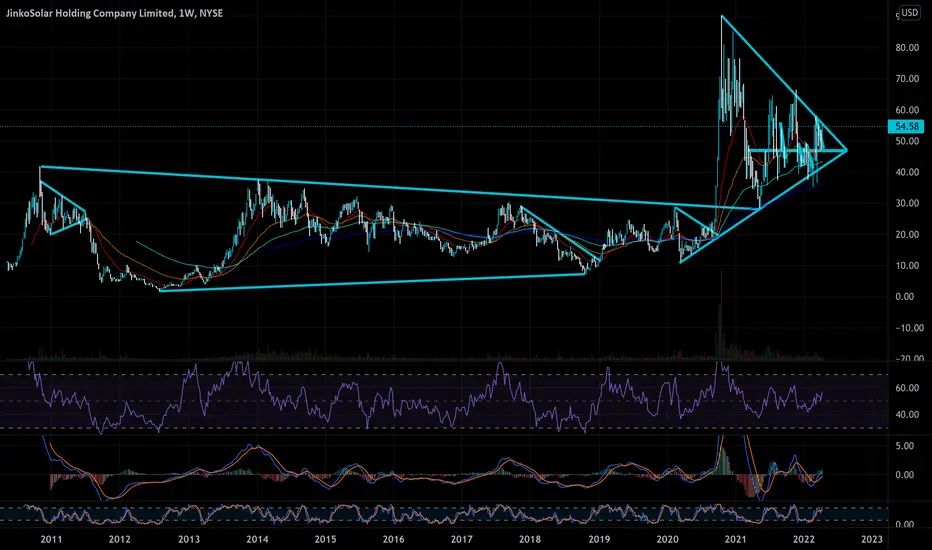Viewport: 932px width, 550px height.
Task: Select the triangle apex at right of chart
Action: [846, 150]
